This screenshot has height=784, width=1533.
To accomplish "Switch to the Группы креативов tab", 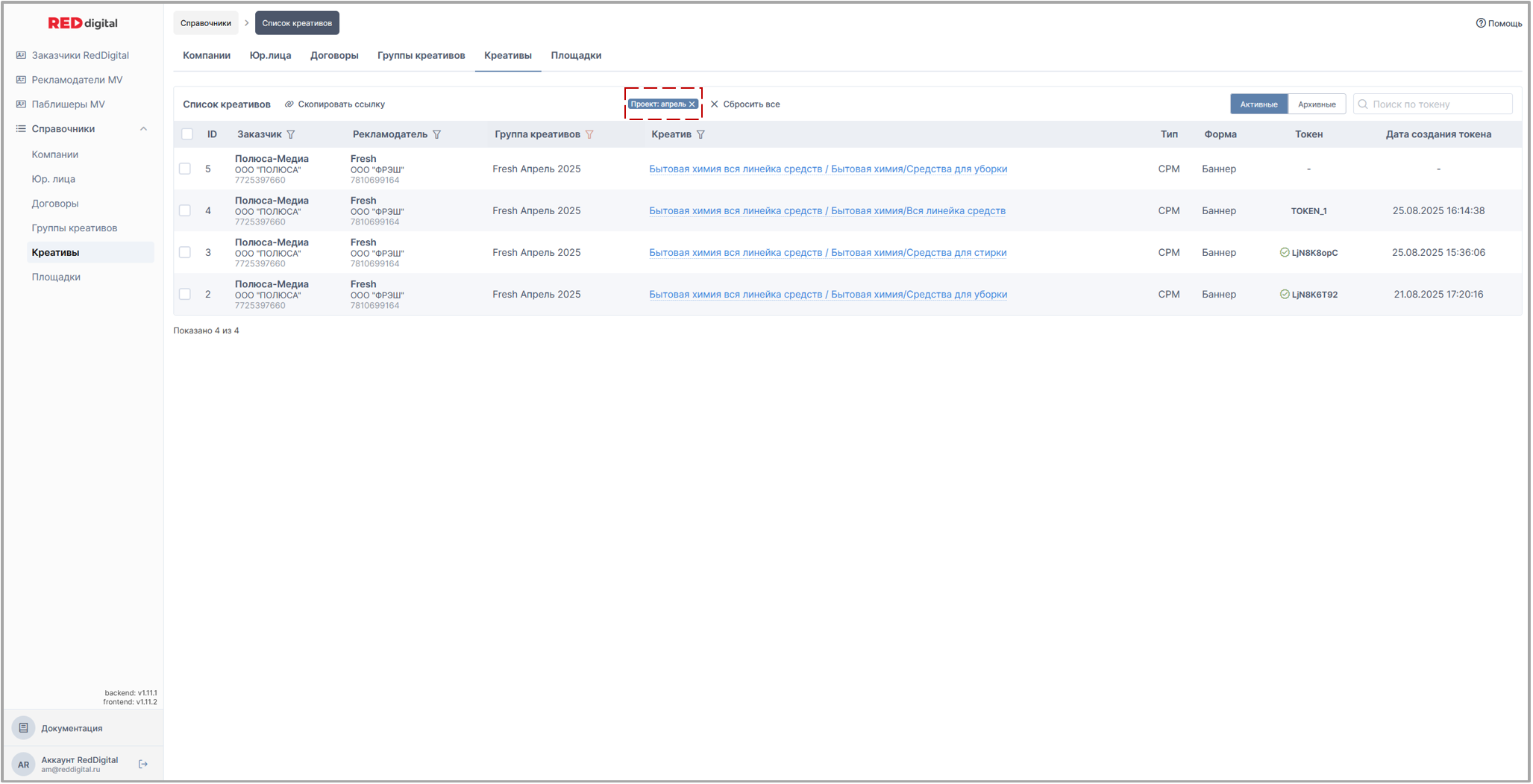I will coord(421,55).
